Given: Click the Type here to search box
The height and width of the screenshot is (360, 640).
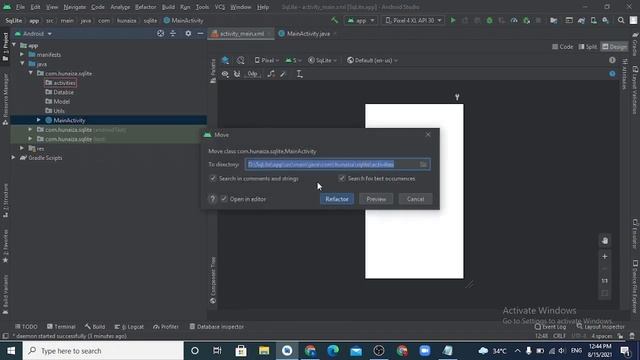Looking at the screenshot, I should tap(103, 351).
